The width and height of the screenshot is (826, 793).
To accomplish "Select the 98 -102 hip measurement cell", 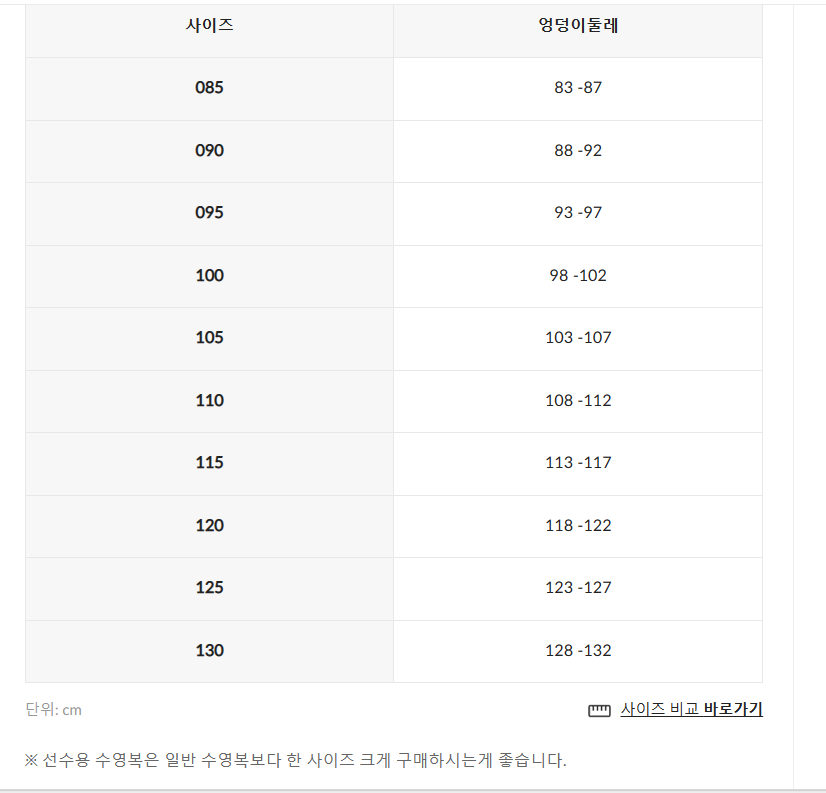I will point(578,276).
